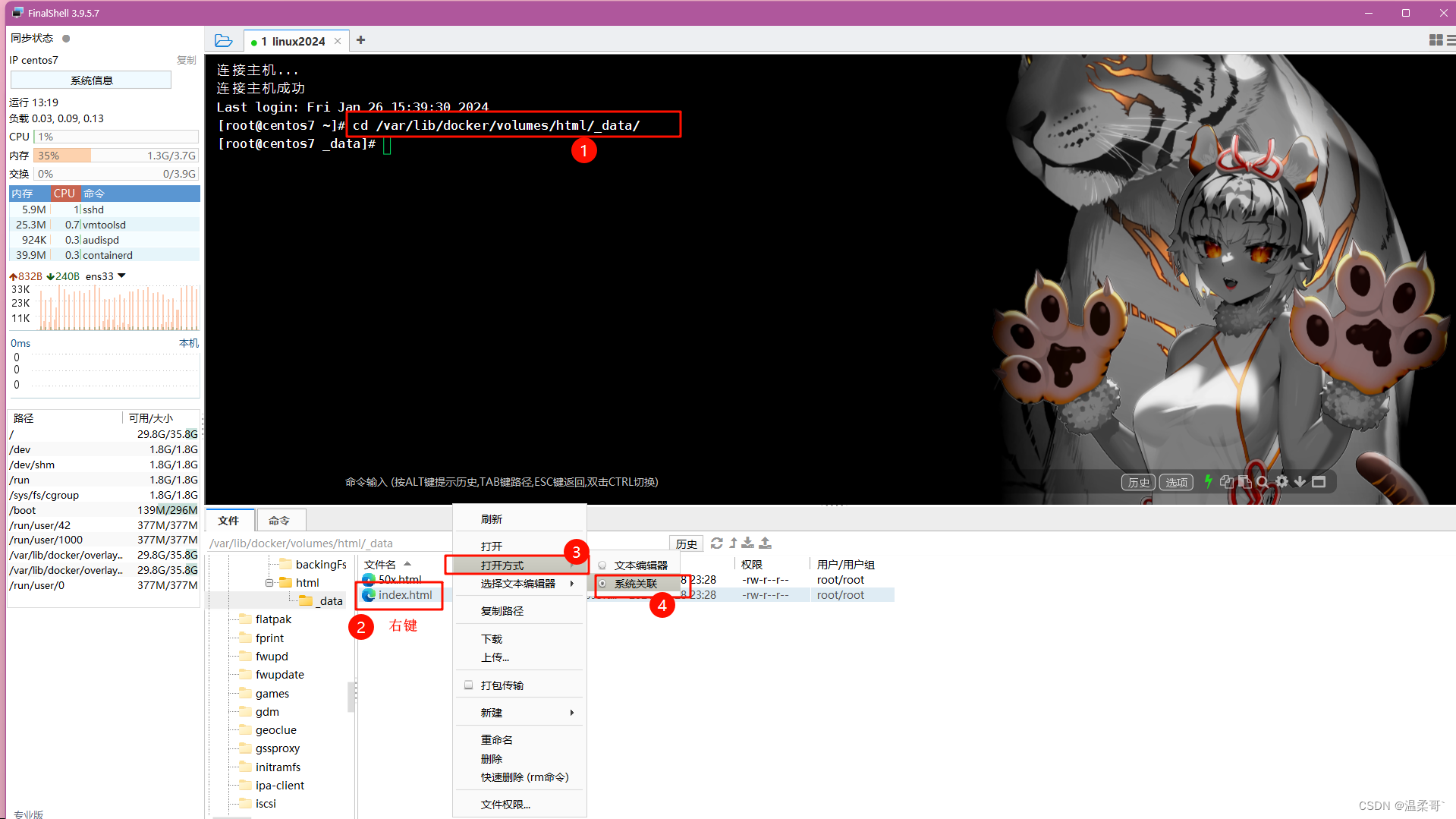This screenshot has height=819, width=1456.
Task: Open terminal search magnifier icon
Action: click(1263, 481)
